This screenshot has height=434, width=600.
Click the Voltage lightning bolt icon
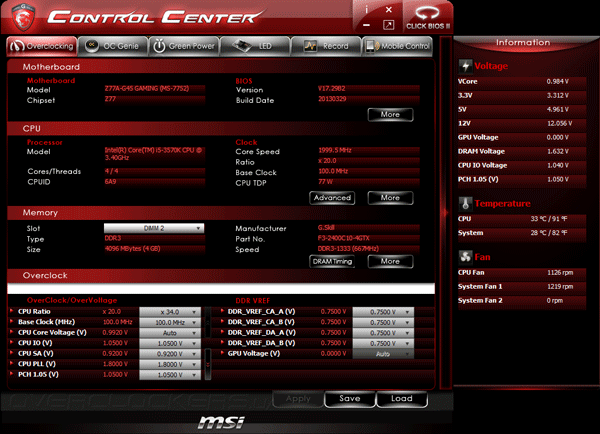465,66
